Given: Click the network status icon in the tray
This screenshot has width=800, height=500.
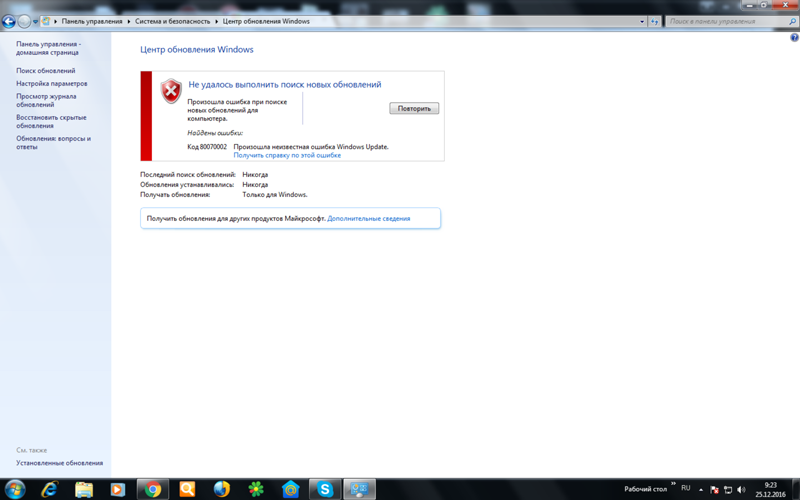Looking at the screenshot, I should click(x=728, y=490).
